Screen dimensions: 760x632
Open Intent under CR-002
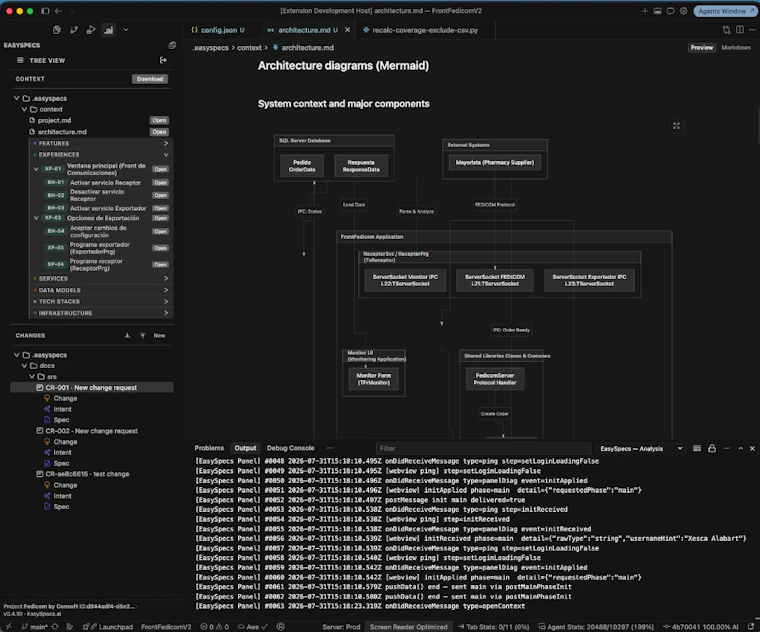point(63,453)
